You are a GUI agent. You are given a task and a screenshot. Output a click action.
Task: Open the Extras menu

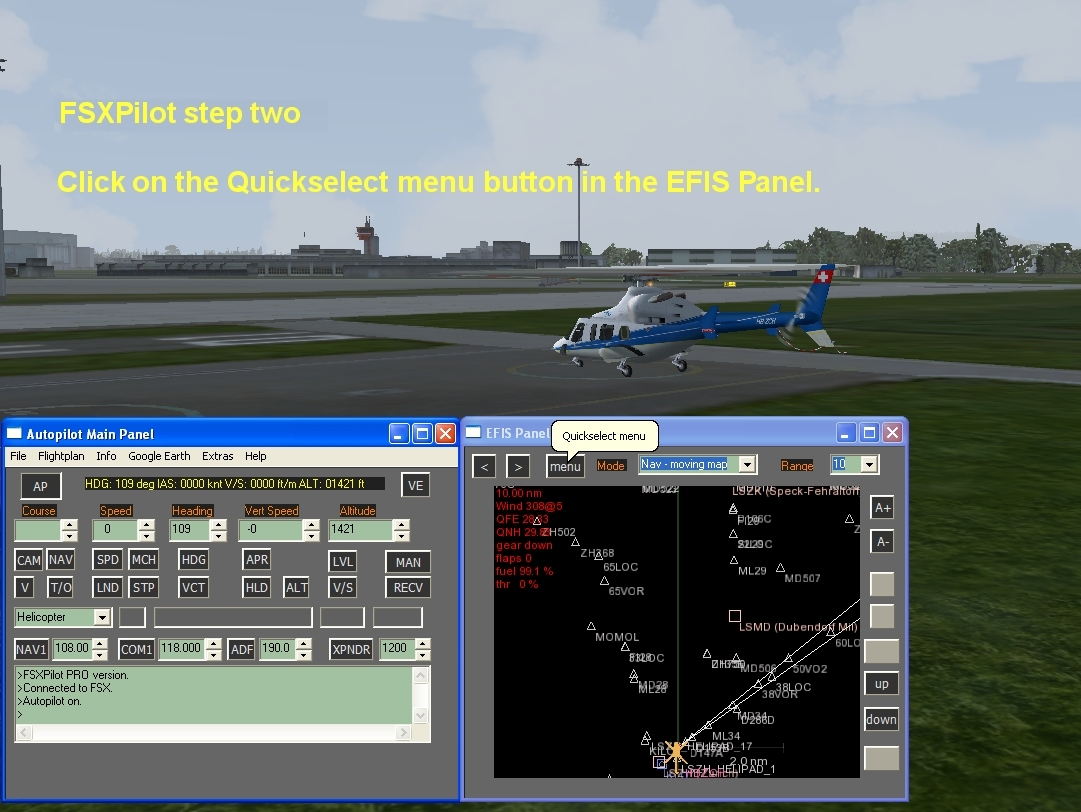(x=218, y=456)
